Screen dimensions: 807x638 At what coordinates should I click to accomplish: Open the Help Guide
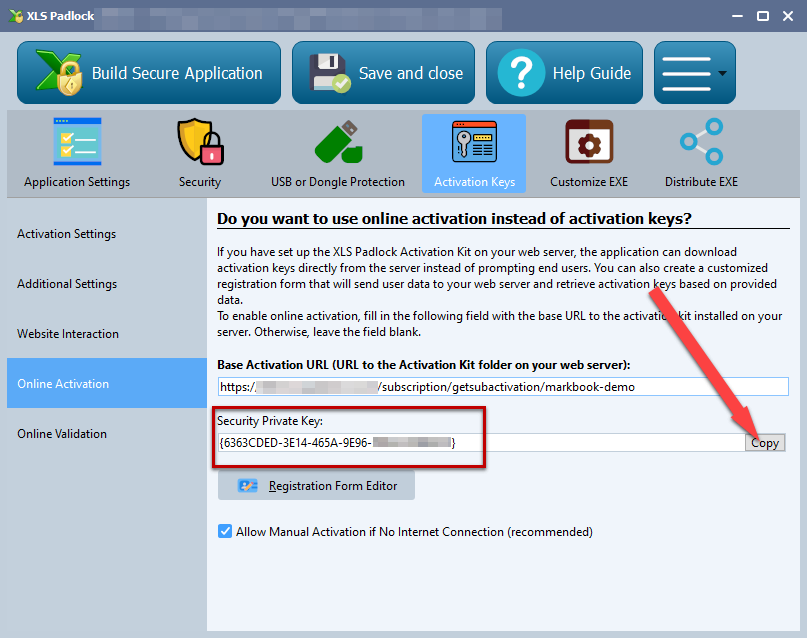click(x=564, y=73)
